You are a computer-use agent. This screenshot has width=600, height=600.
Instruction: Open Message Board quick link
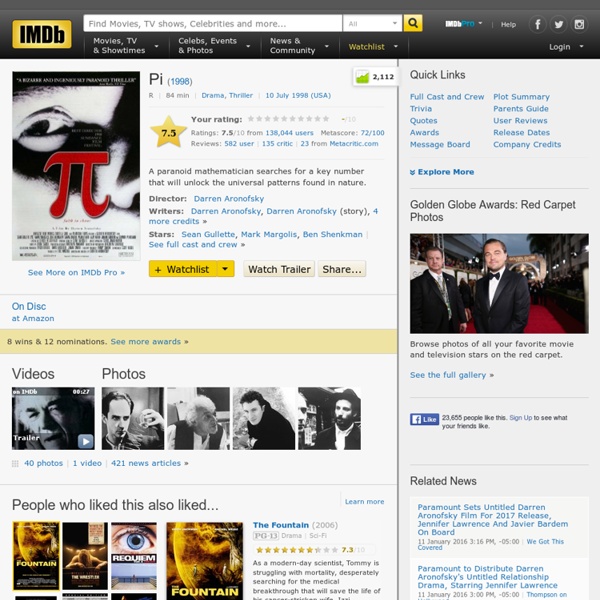coord(440,144)
